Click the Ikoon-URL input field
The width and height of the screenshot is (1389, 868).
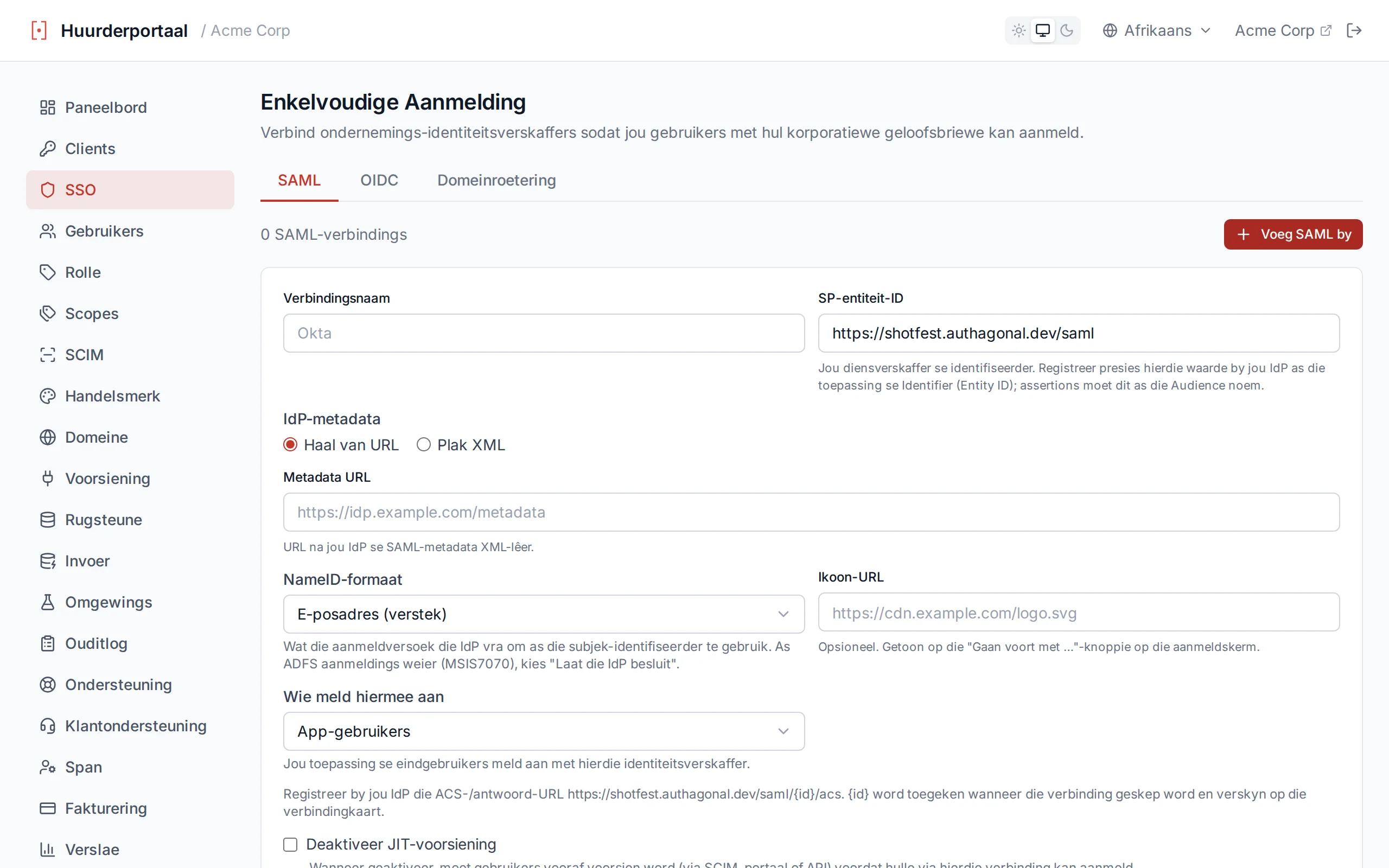1079,612
